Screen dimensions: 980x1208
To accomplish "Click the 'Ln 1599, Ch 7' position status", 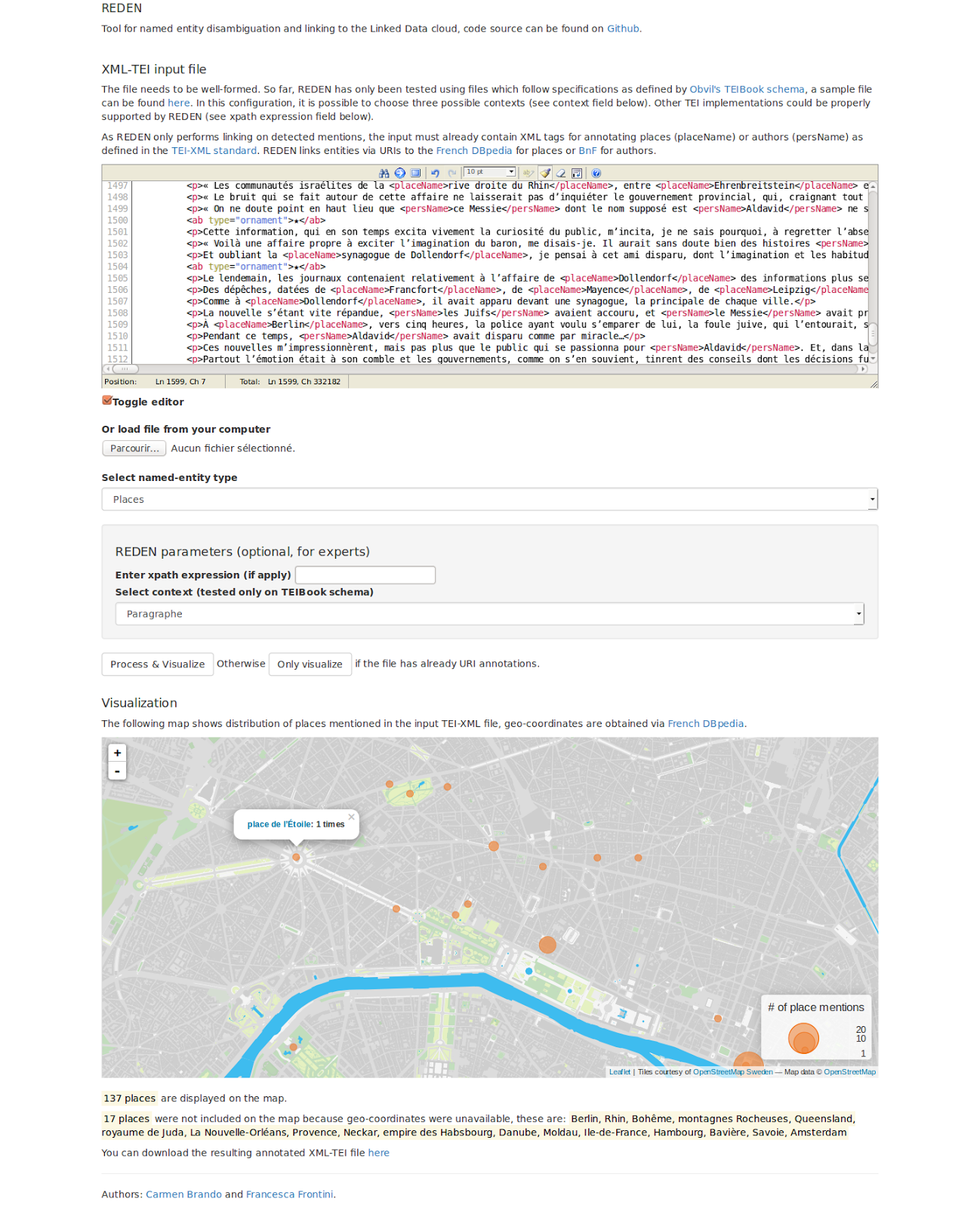I will coord(180,382).
